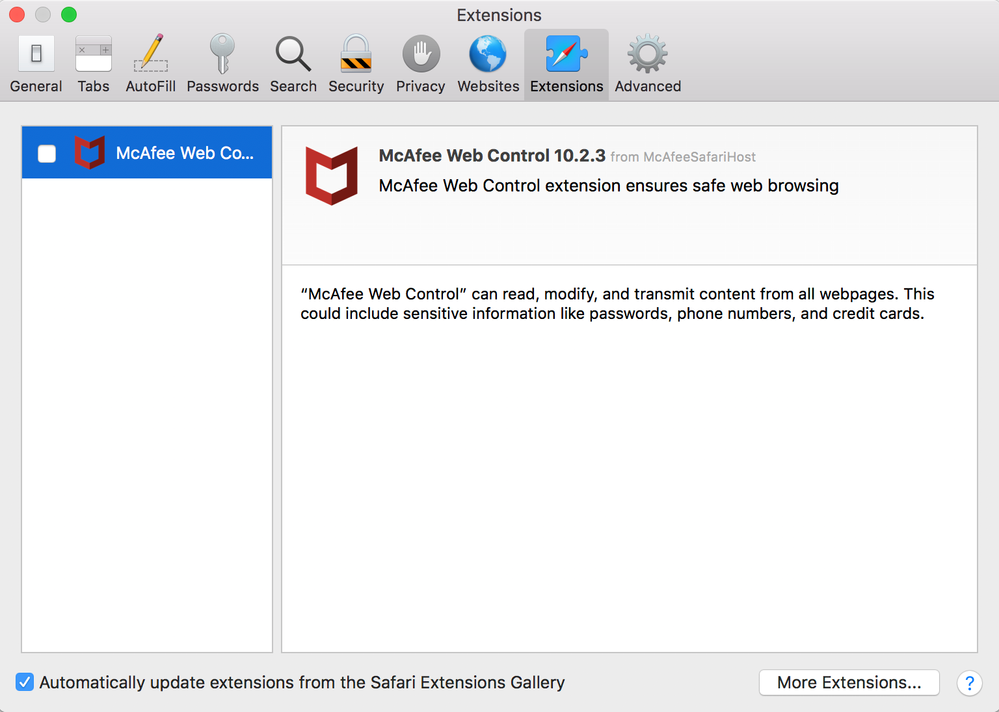Select McAfee Web Control in extensions list

pyautogui.click(x=147, y=152)
